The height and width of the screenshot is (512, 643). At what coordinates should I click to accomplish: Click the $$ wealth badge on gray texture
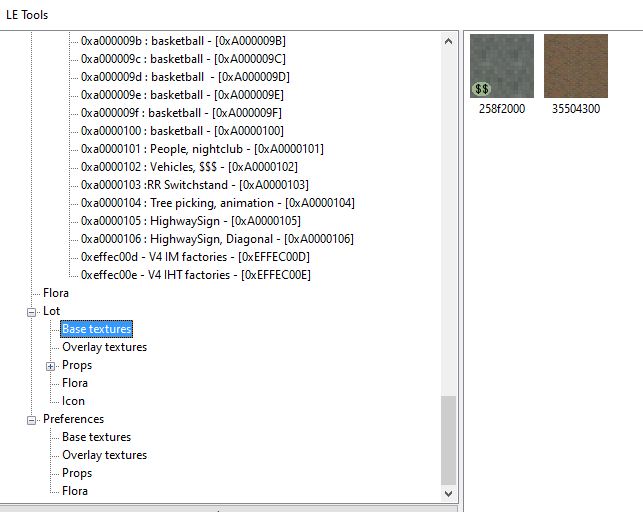click(481, 89)
